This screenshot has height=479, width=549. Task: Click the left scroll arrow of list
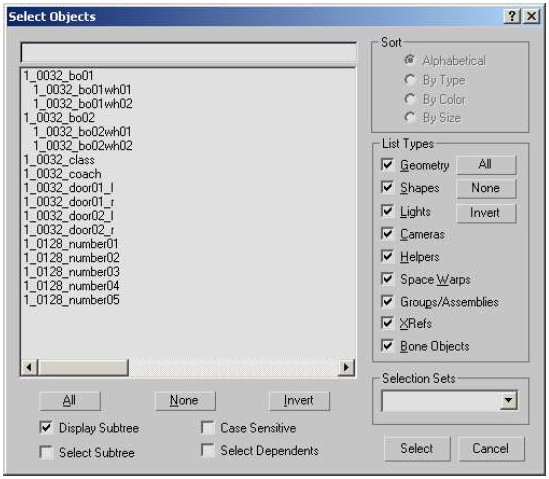point(29,367)
